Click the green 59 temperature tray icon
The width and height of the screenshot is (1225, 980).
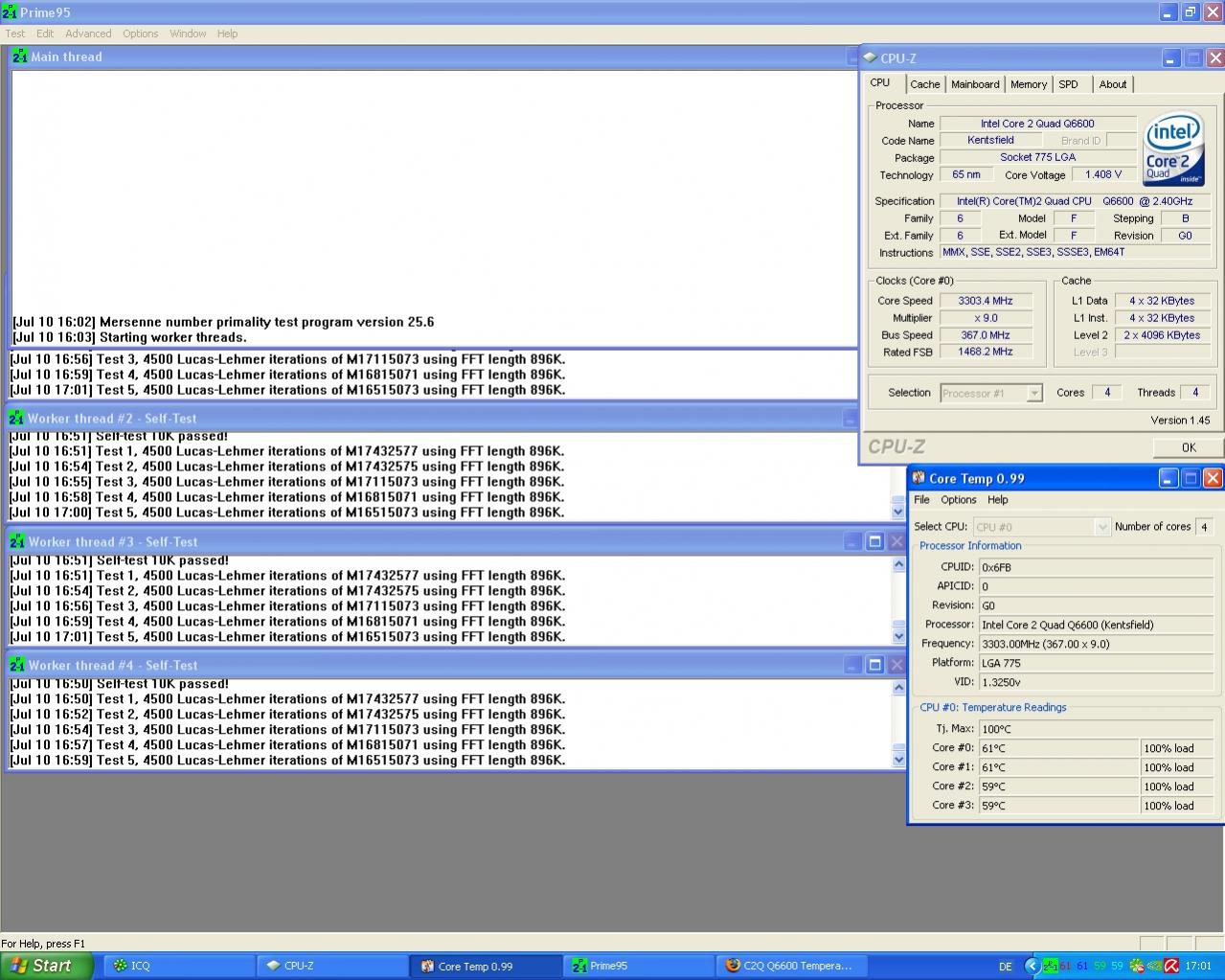tap(1100, 966)
